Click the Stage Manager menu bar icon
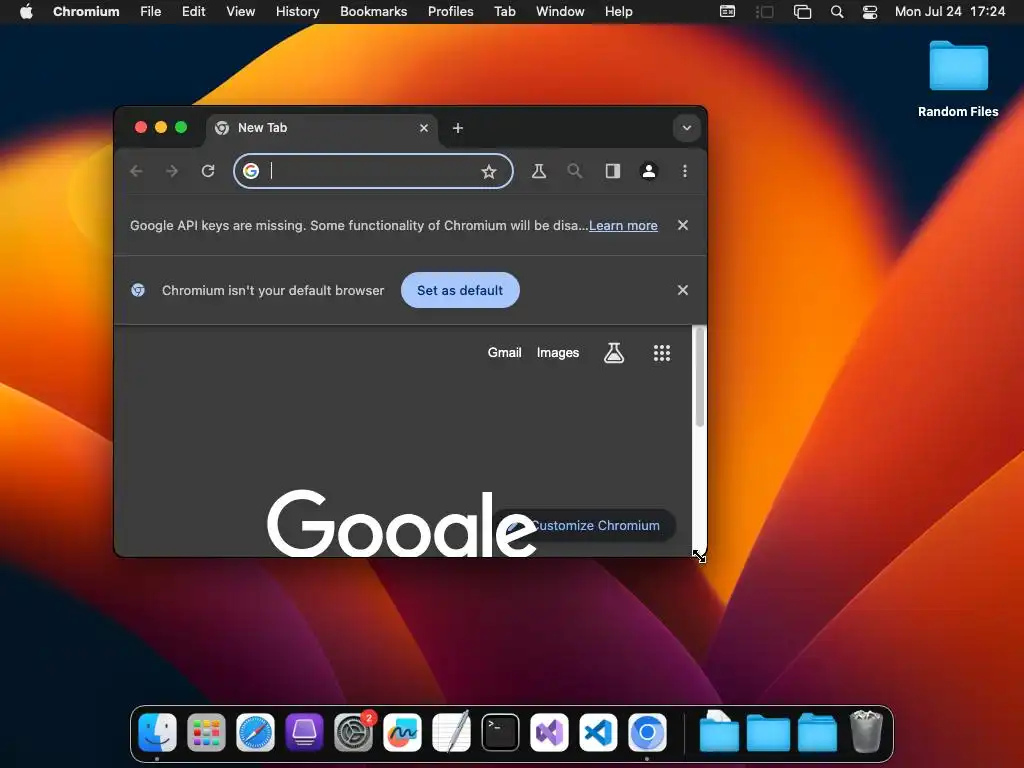Screen dimensions: 1024x768 point(764,12)
